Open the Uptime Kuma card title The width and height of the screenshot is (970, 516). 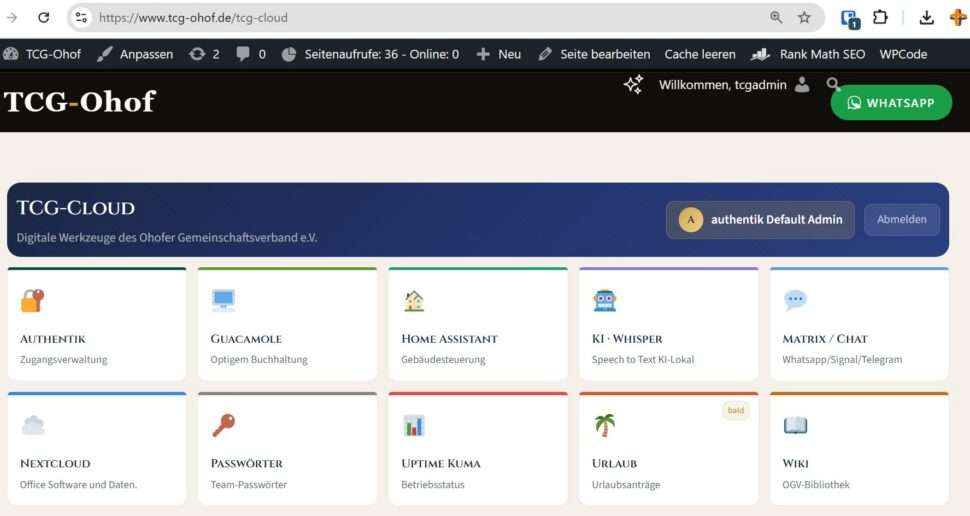click(440, 463)
